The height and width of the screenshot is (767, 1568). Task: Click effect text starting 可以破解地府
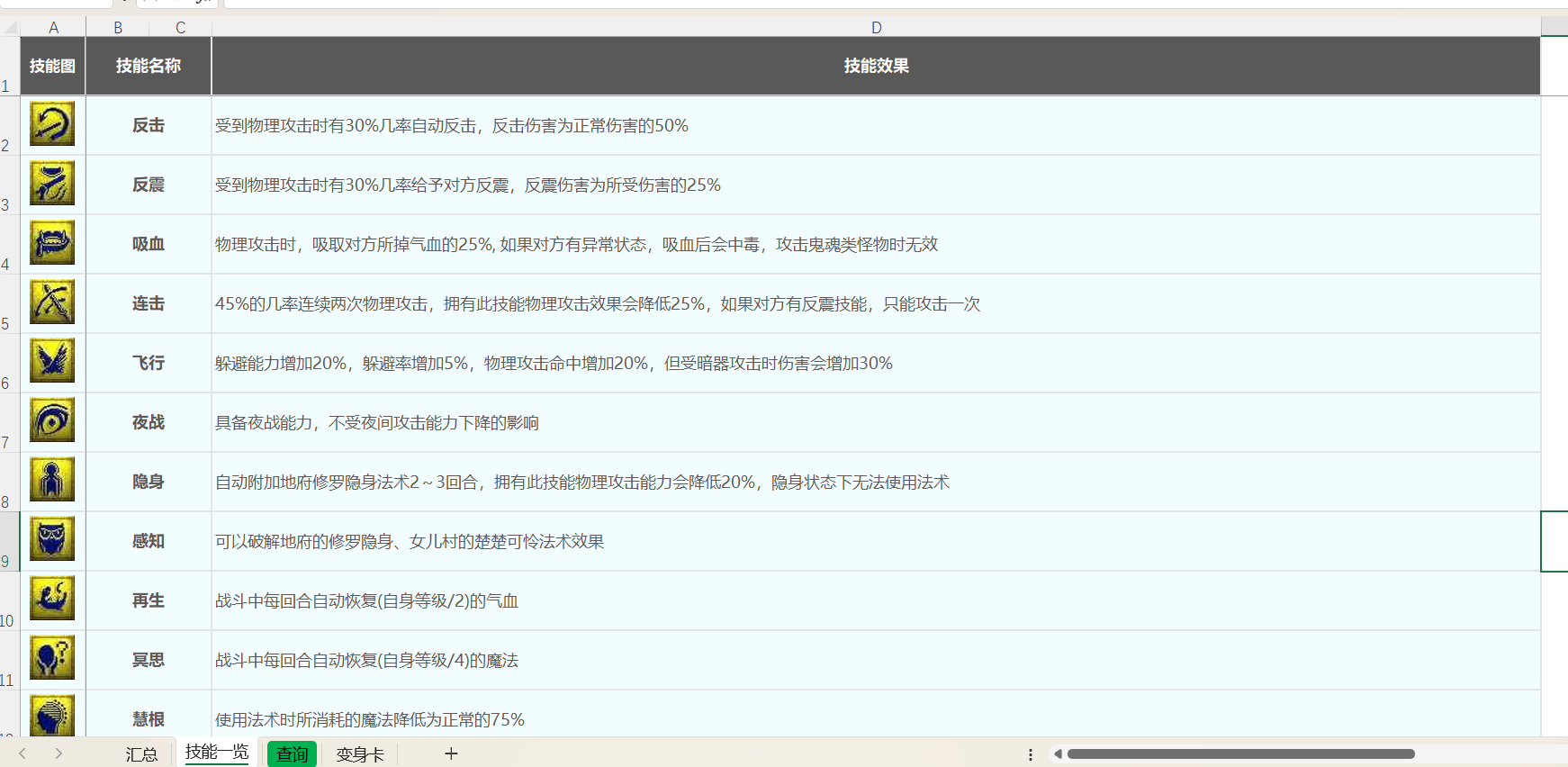point(410,542)
